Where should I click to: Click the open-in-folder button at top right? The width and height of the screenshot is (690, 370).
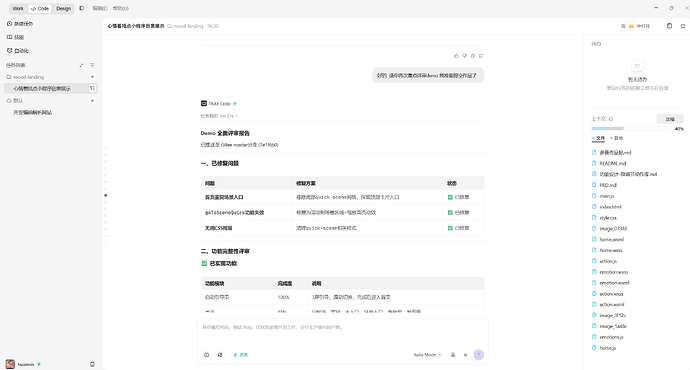(635, 26)
